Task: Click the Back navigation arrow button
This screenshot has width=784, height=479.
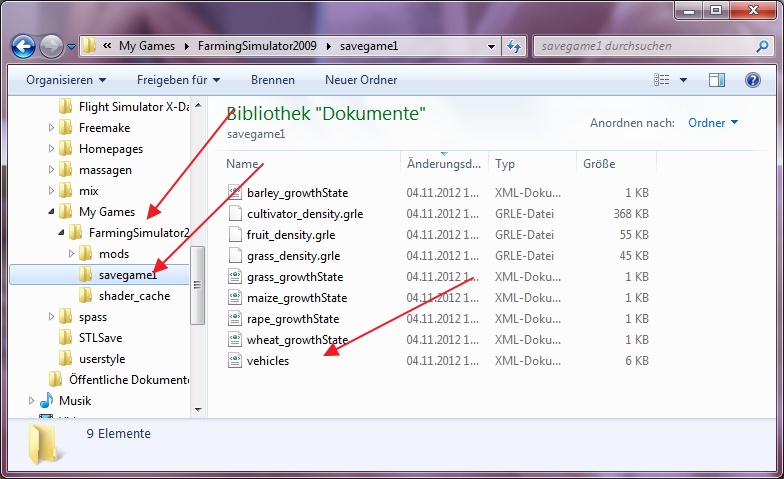Action: point(24,46)
